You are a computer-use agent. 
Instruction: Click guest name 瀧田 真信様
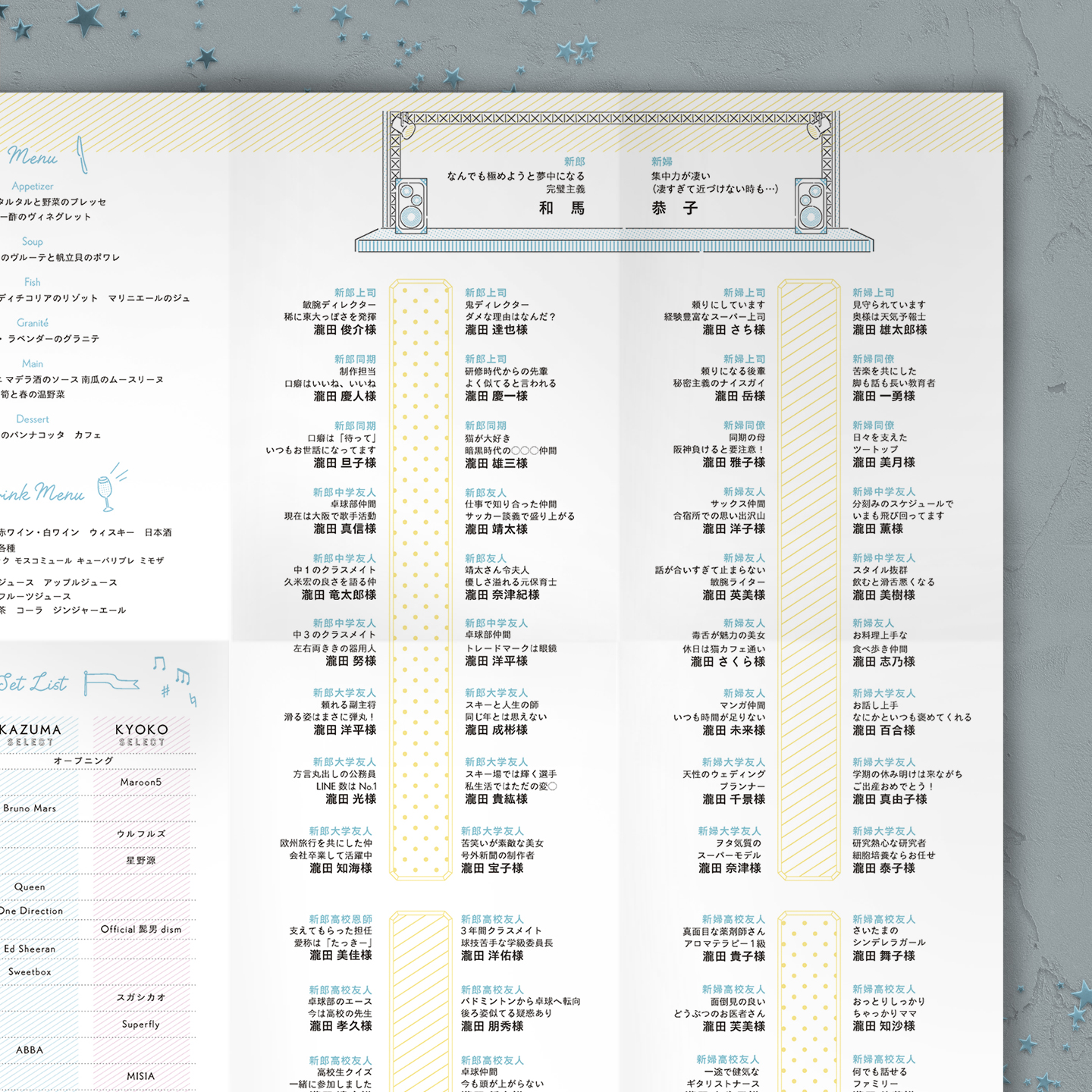click(345, 529)
